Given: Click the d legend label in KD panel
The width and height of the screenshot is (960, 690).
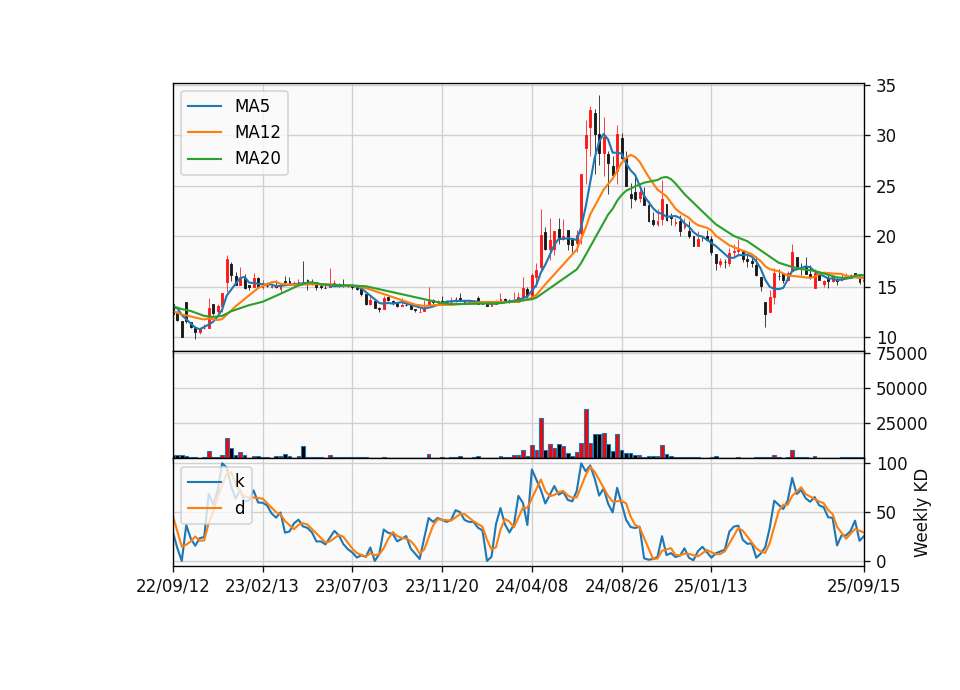Looking at the screenshot, I should pos(239,508).
